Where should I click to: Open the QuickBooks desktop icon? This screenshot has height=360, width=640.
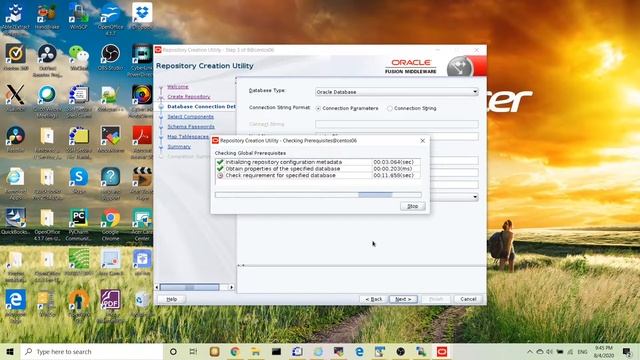click(x=16, y=221)
